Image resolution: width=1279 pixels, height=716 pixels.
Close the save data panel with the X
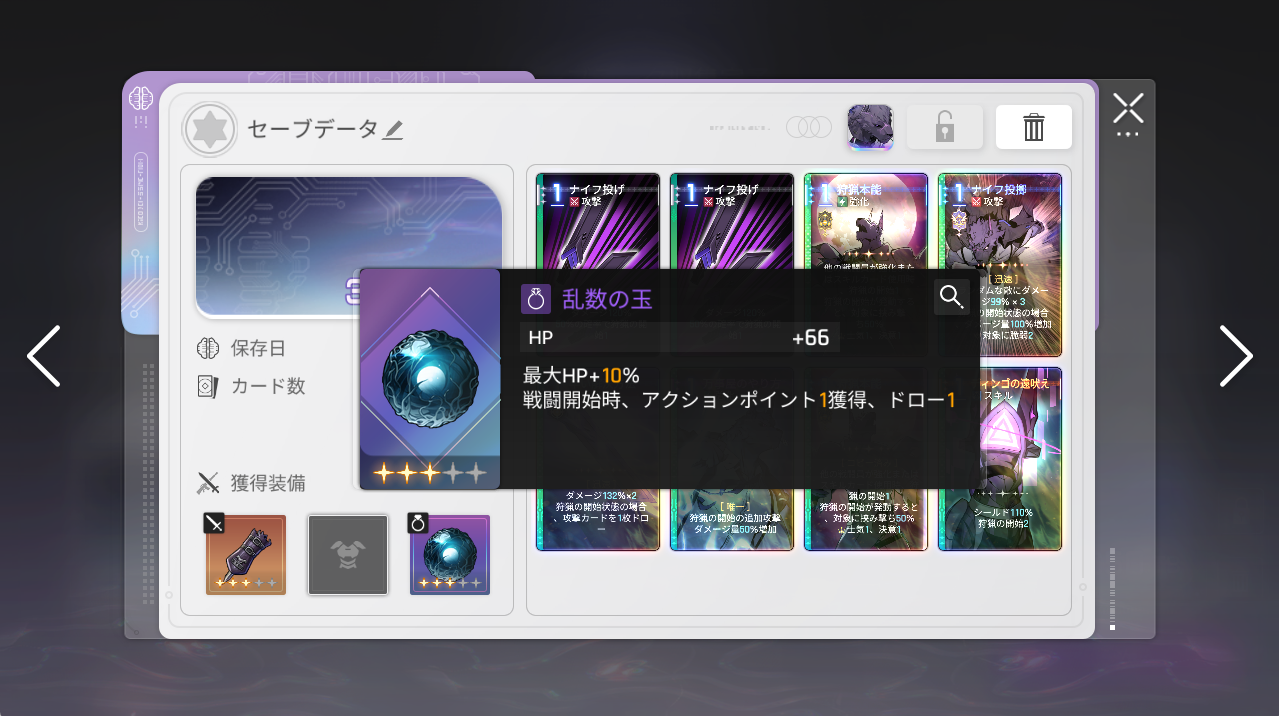(x=1128, y=109)
